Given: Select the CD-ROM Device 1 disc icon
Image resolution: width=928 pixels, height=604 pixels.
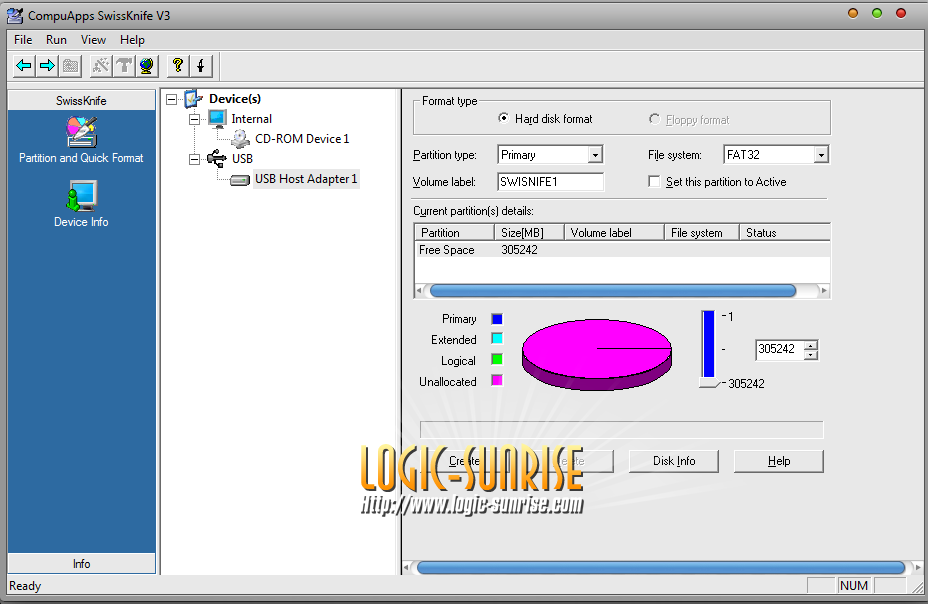Looking at the screenshot, I should tap(240, 139).
